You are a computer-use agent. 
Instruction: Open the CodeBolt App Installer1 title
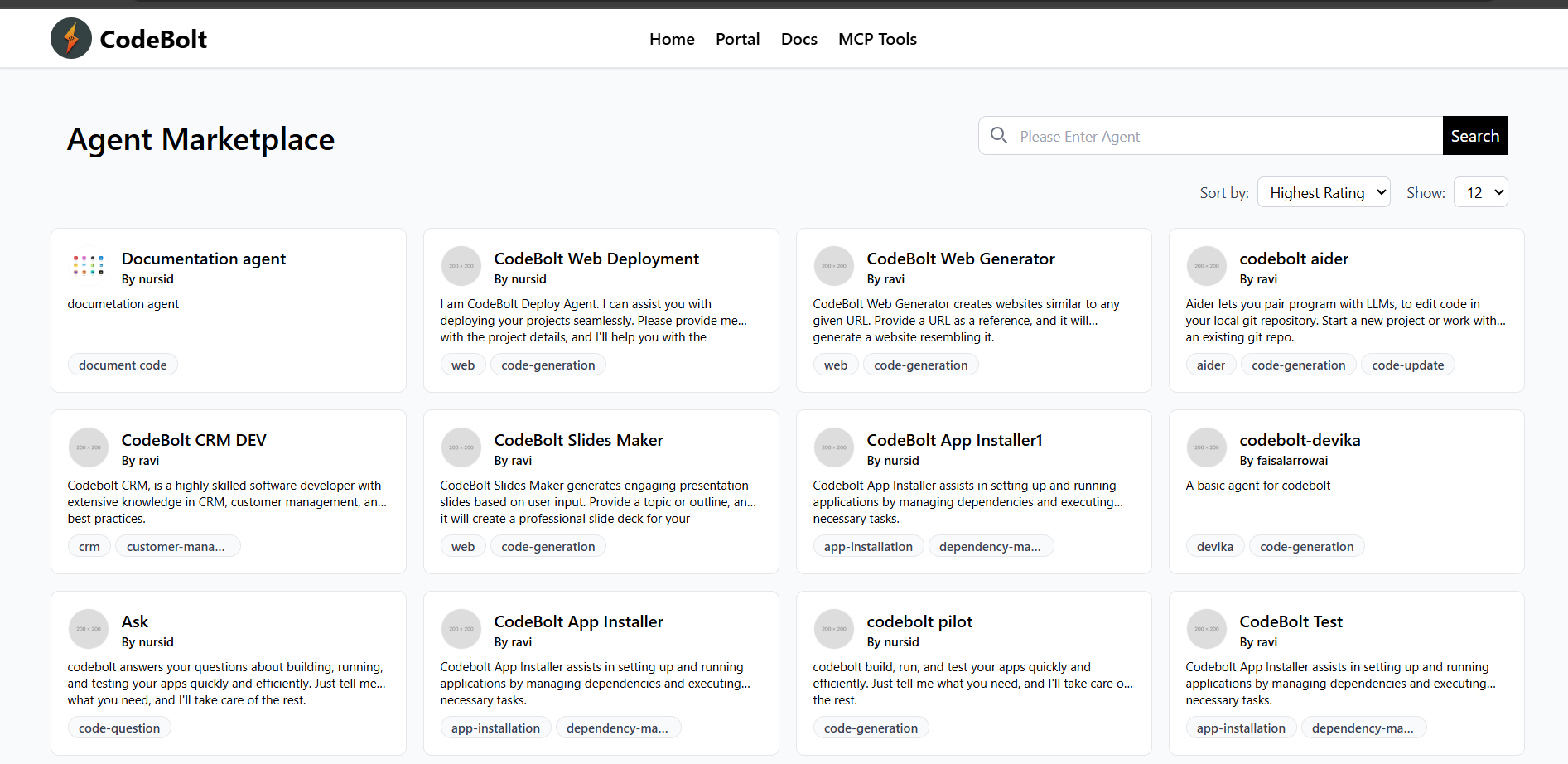coord(954,440)
